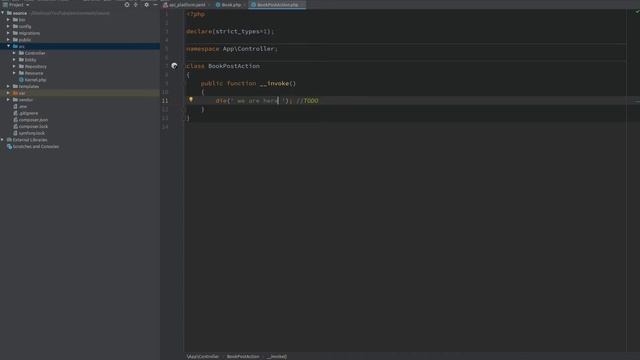
Task: Select the .gitignore file
Action: (x=28, y=113)
